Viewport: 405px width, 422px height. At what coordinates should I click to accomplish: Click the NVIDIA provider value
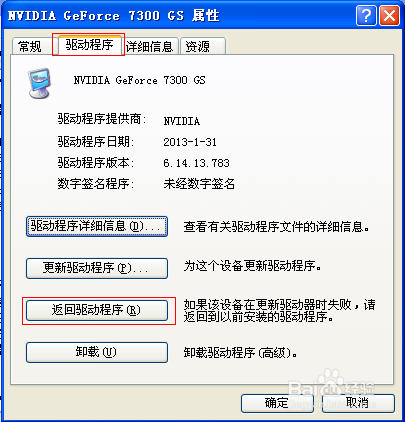(x=182, y=121)
